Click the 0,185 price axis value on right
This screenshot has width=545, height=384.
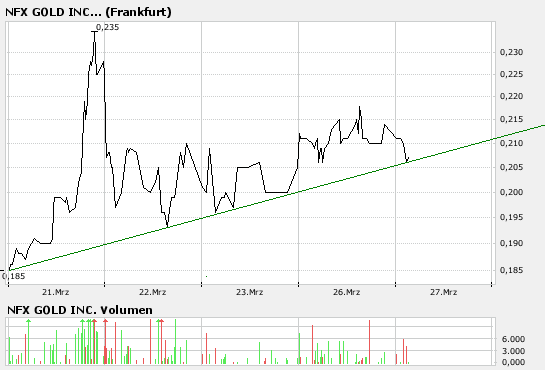[511, 270]
